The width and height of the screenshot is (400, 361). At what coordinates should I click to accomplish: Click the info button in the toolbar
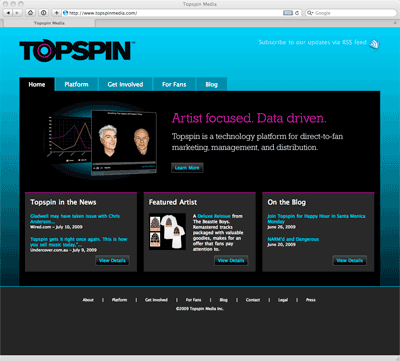click(x=43, y=13)
